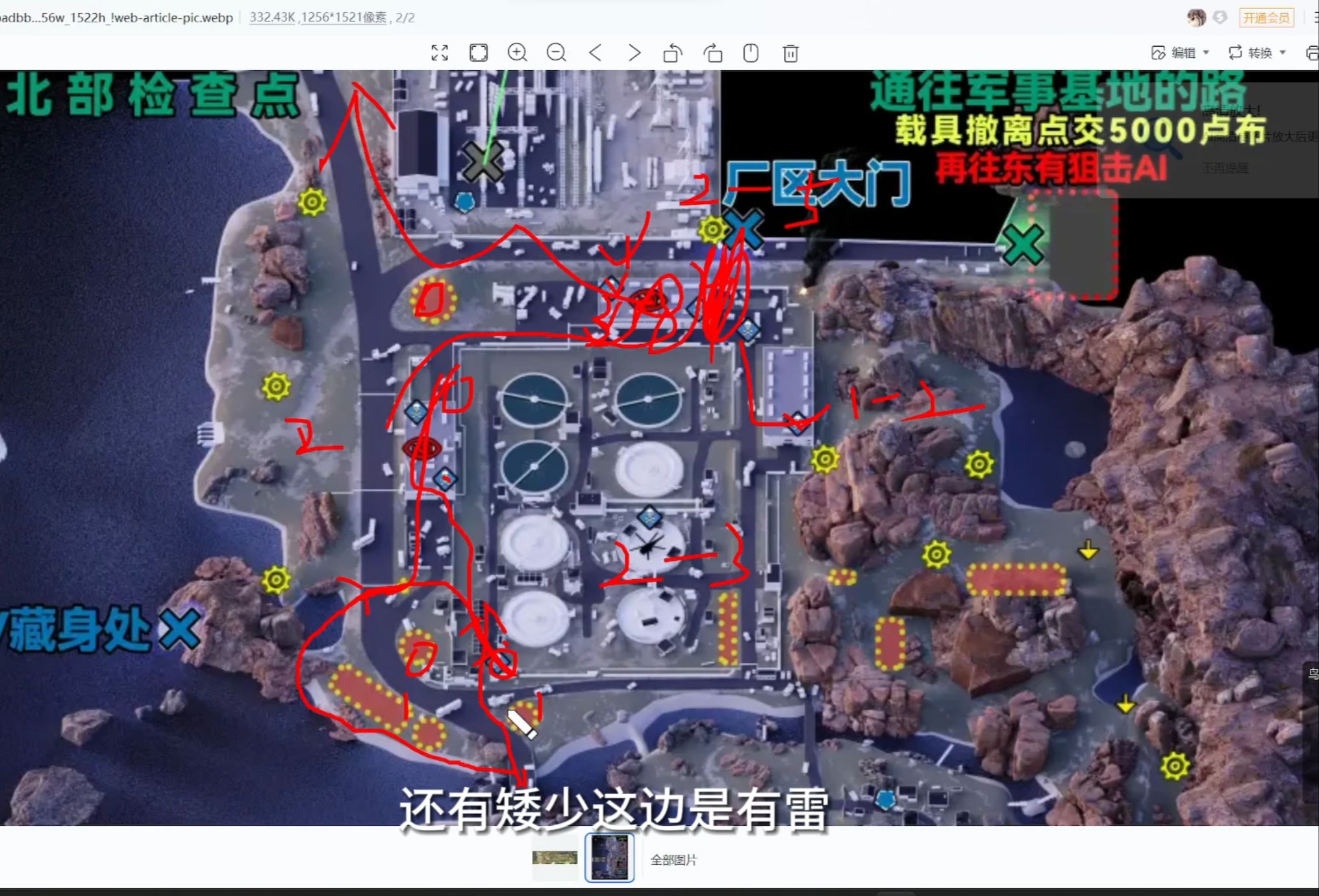
Task: Open the 全部图片 all images view
Action: point(673,860)
